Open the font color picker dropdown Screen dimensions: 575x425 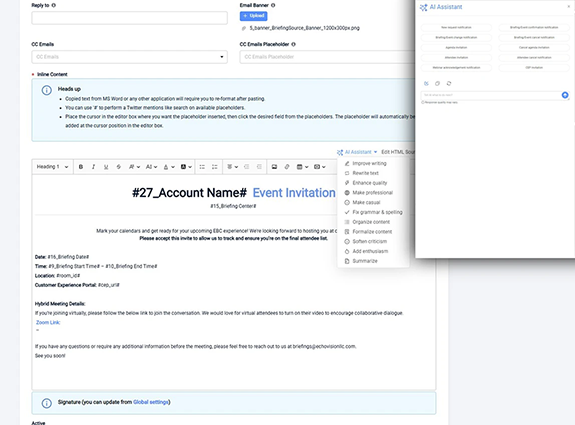pos(169,167)
